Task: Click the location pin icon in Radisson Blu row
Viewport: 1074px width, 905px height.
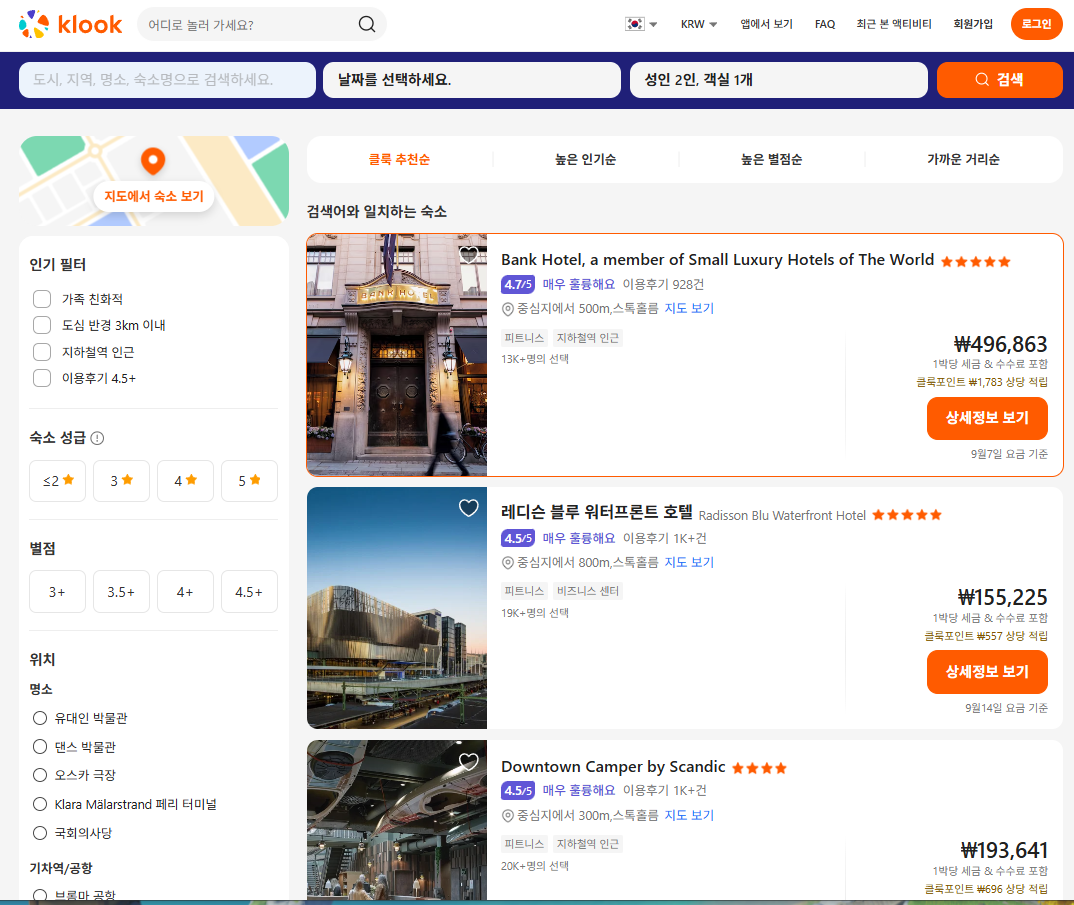Action: coord(508,563)
